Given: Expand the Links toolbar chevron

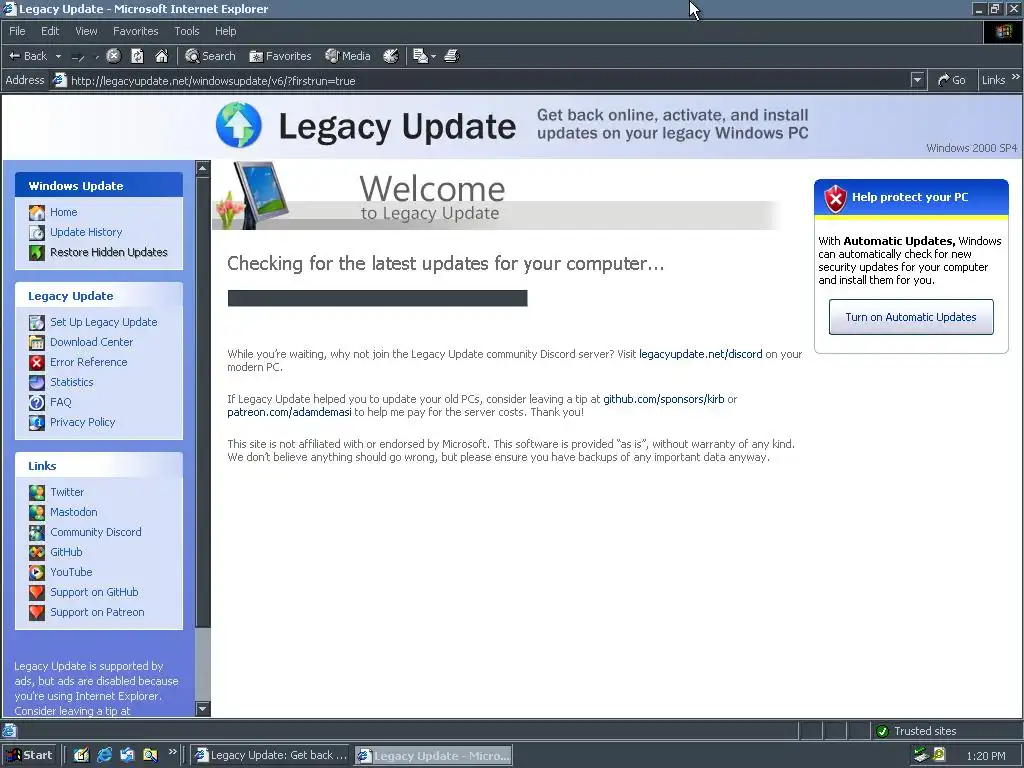Looking at the screenshot, I should coord(1016,77).
